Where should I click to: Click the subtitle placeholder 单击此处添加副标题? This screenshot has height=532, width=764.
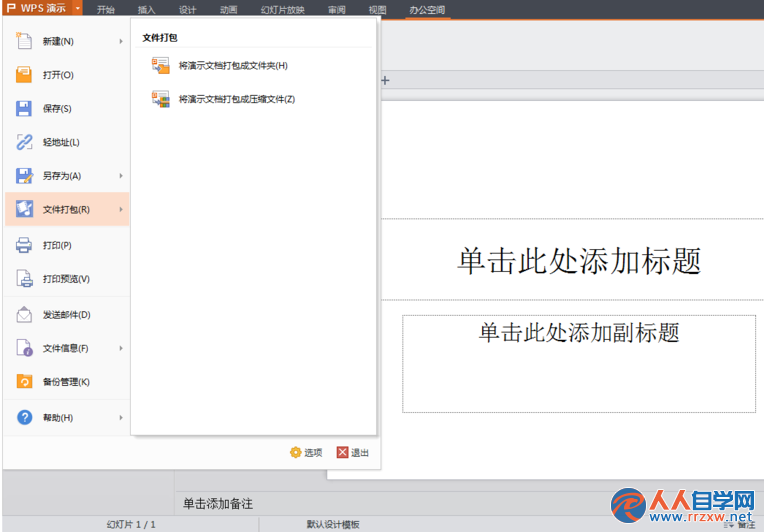pyautogui.click(x=579, y=332)
